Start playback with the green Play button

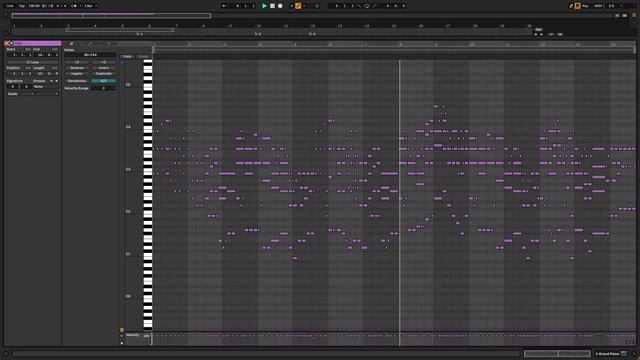[264, 6]
